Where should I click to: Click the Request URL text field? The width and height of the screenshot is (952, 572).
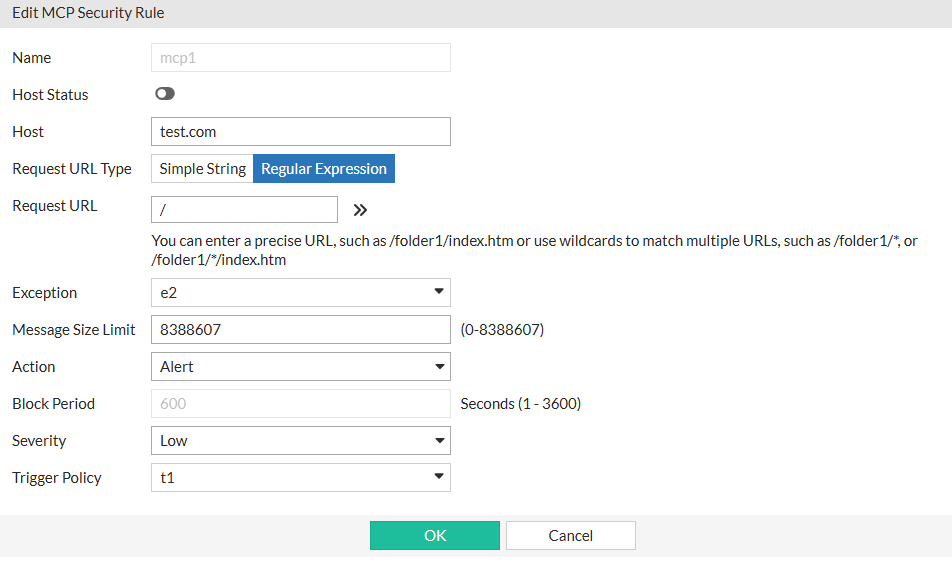[x=244, y=210]
